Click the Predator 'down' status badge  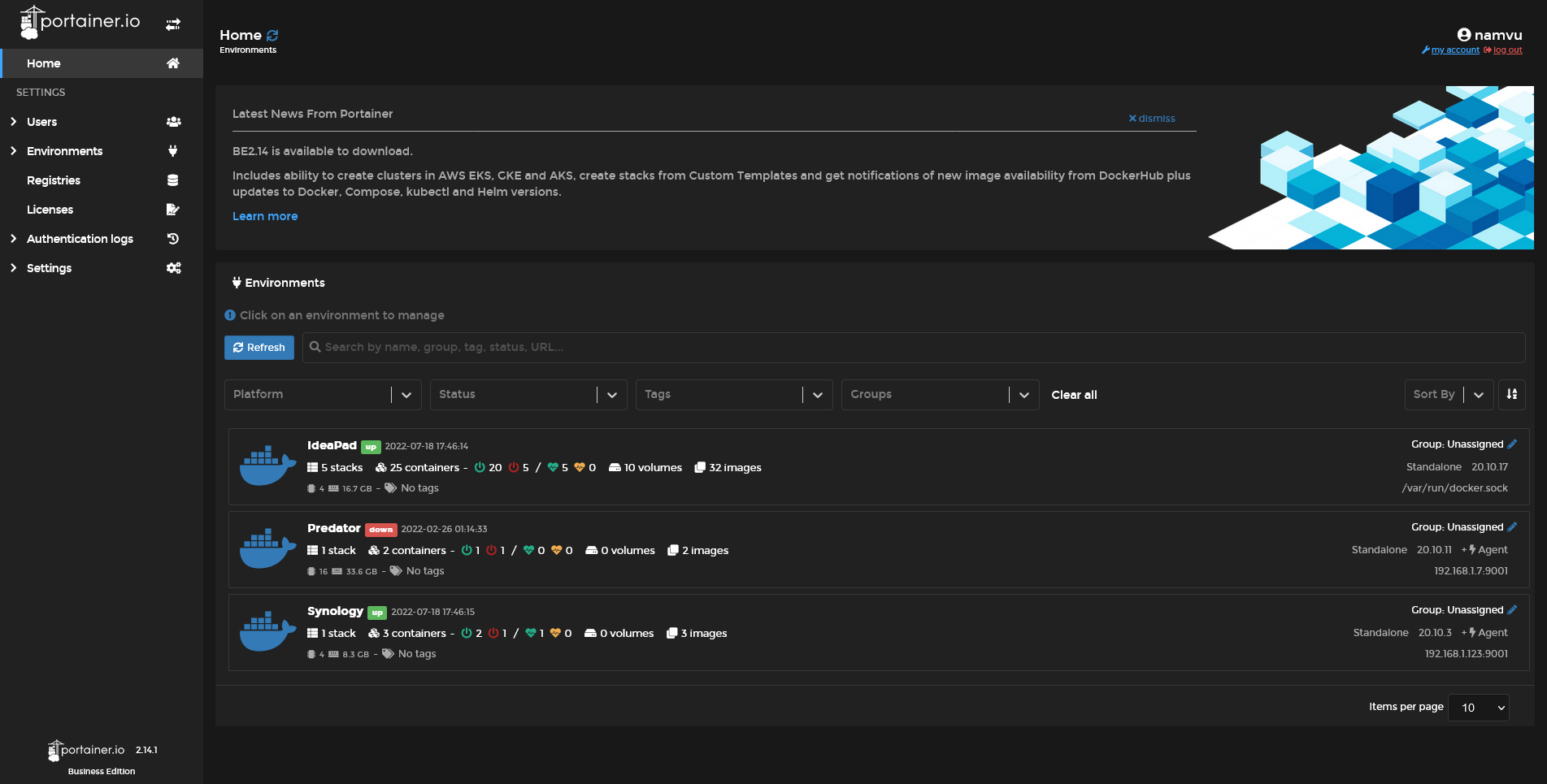380,530
